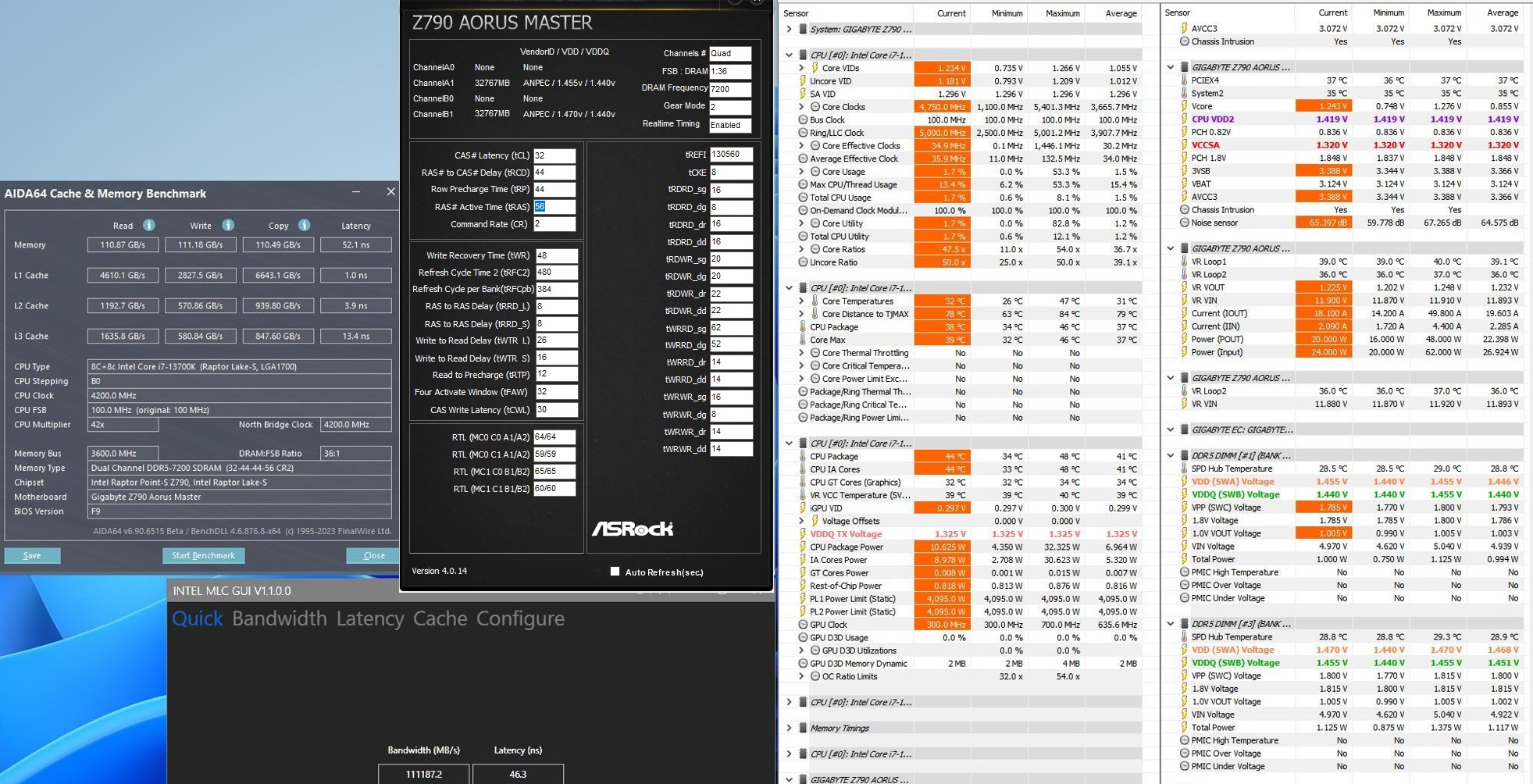Click the DRAM Frequency field showing 7200
Screen dimensions: 1533x784
click(729, 89)
